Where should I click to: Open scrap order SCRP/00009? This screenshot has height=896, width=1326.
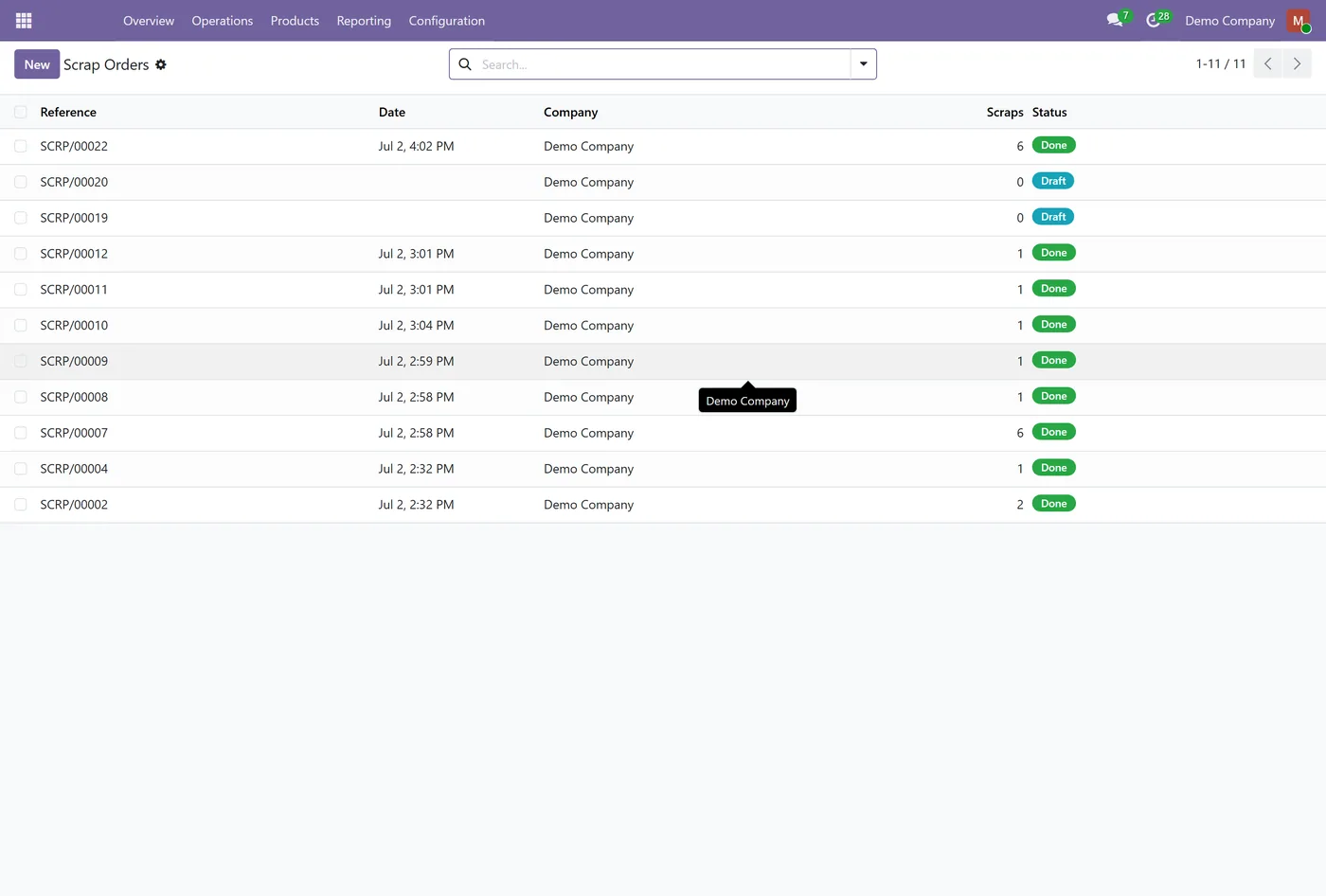click(x=74, y=361)
